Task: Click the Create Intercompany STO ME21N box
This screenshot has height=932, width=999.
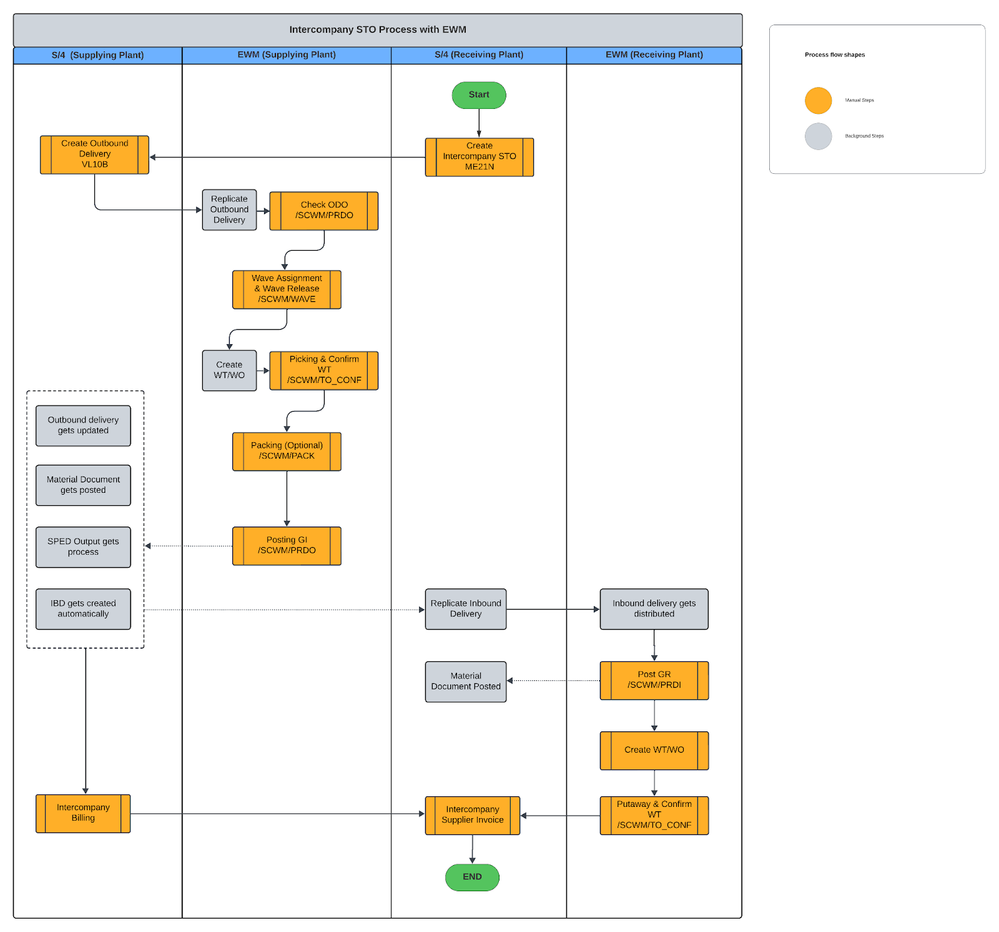Action: pyautogui.click(x=479, y=157)
